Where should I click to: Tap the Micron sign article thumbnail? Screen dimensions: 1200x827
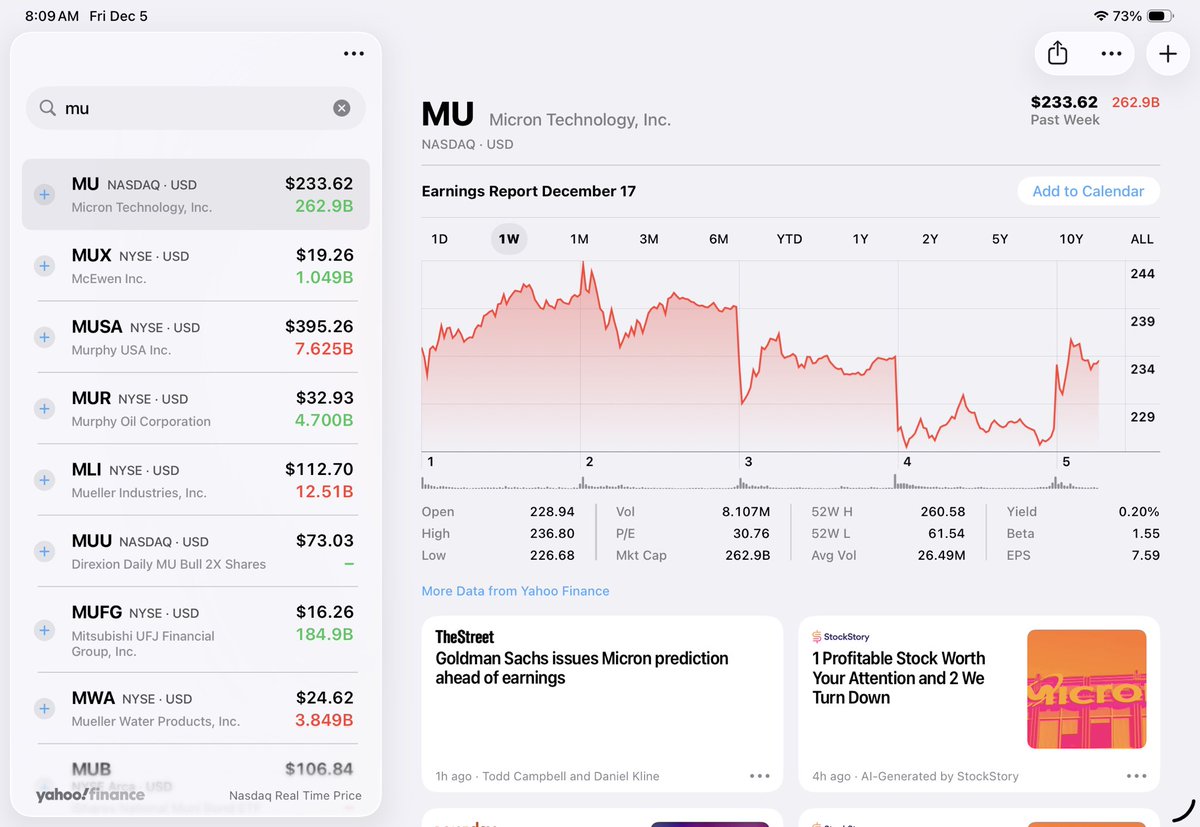1086,689
